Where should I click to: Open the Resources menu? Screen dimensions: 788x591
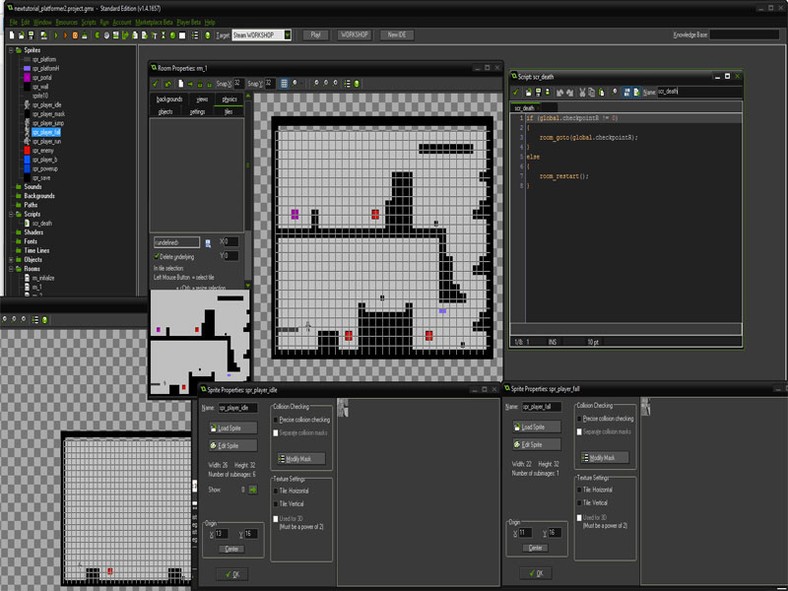[67, 21]
